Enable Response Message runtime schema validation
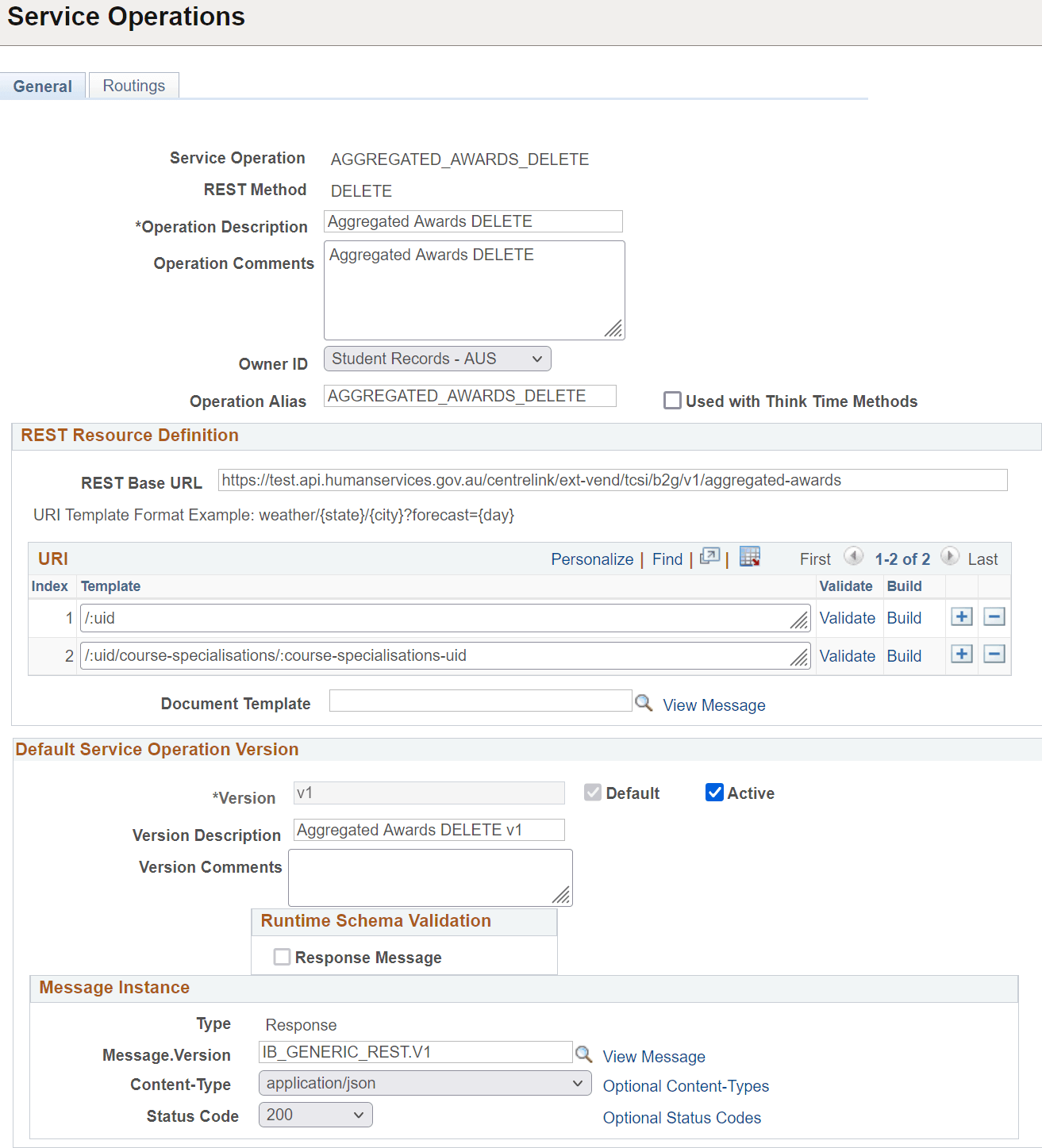 pos(282,957)
